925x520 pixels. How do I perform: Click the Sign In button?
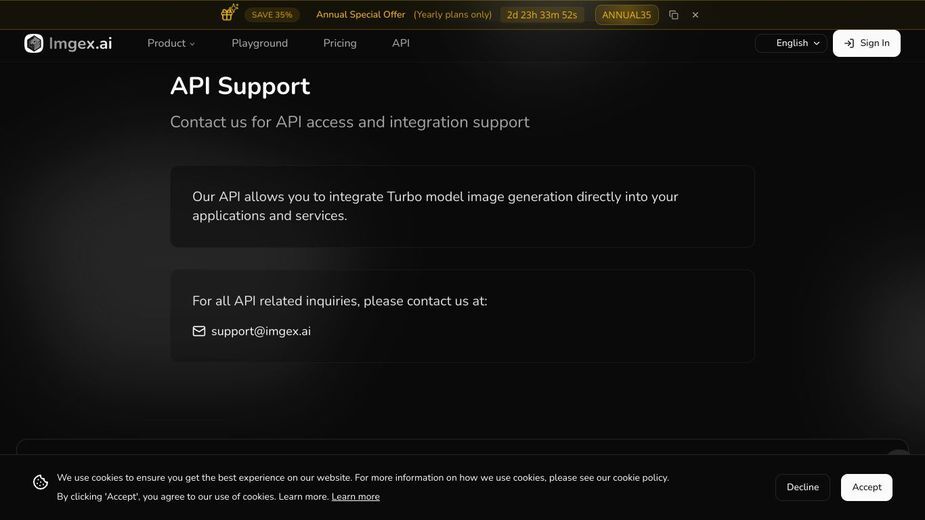[x=867, y=43]
